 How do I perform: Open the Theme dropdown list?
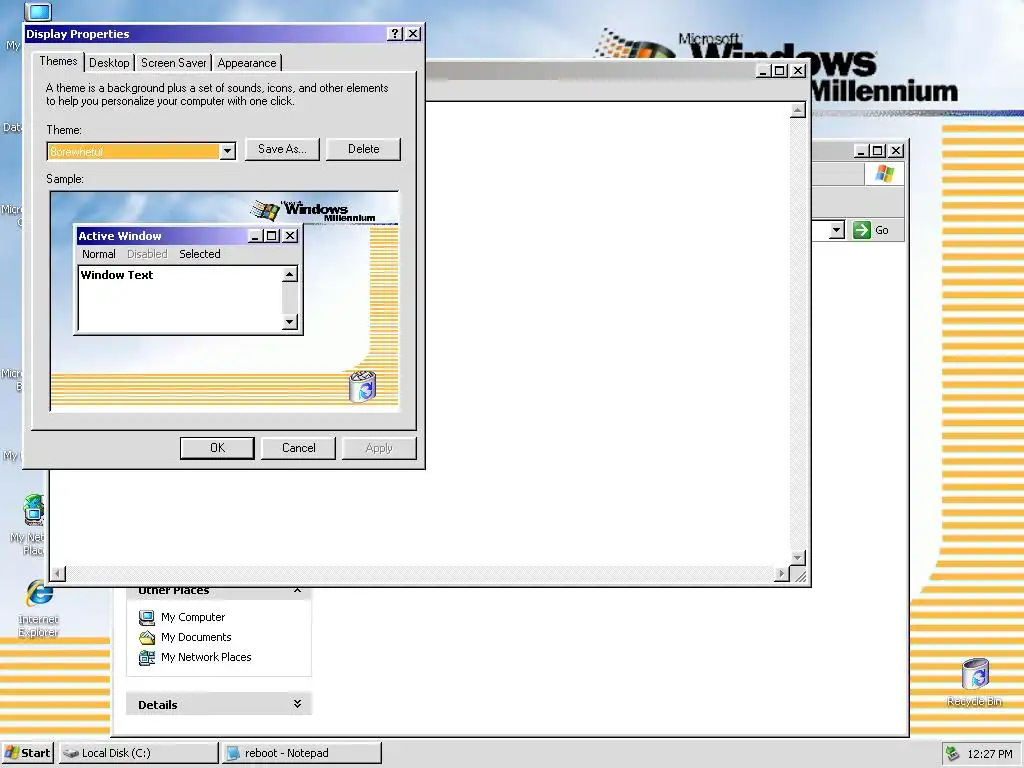click(x=227, y=152)
